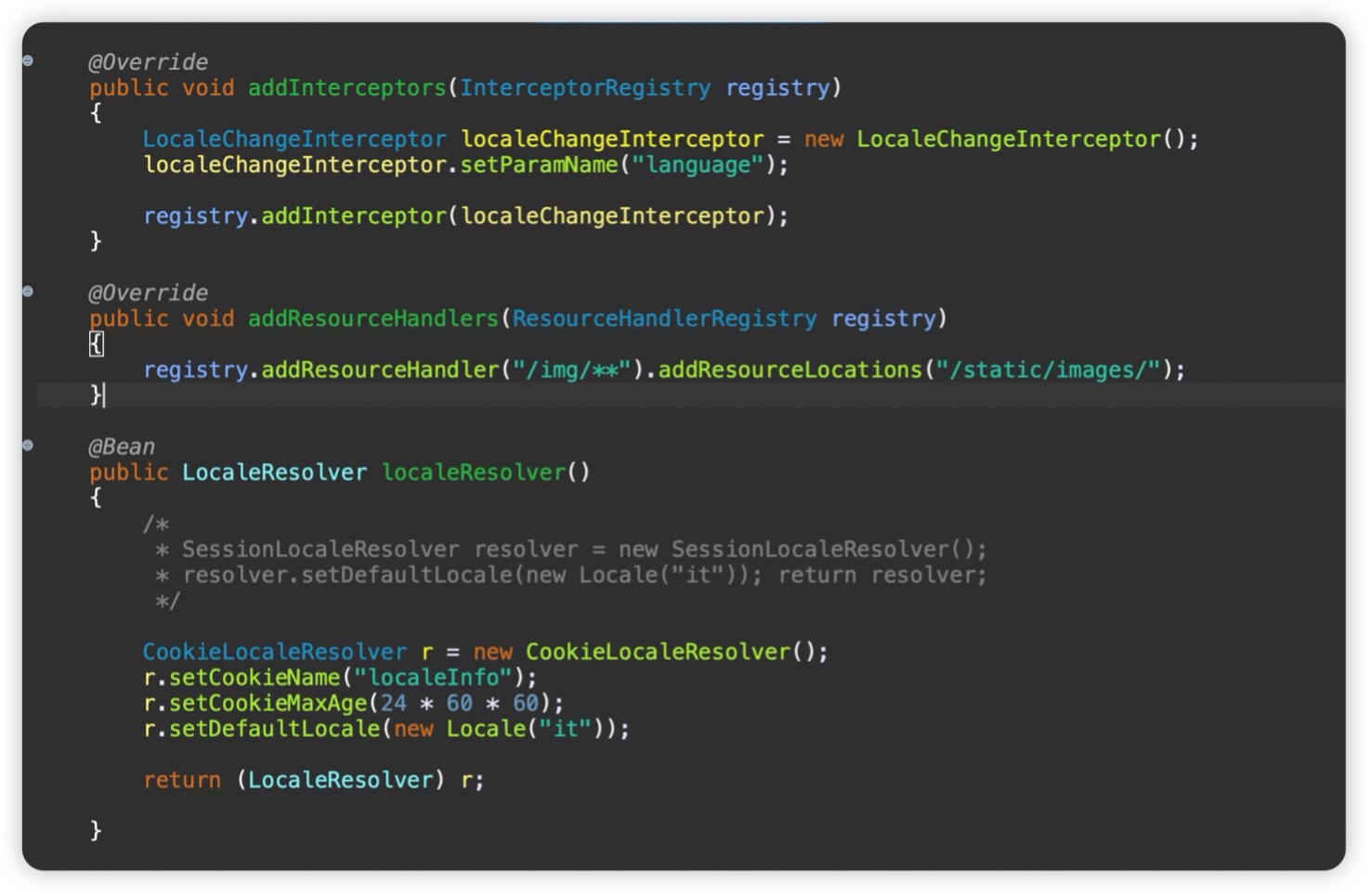1370x896 pixels.
Task: Click the addResourceHandlers method name
Action: (x=372, y=318)
